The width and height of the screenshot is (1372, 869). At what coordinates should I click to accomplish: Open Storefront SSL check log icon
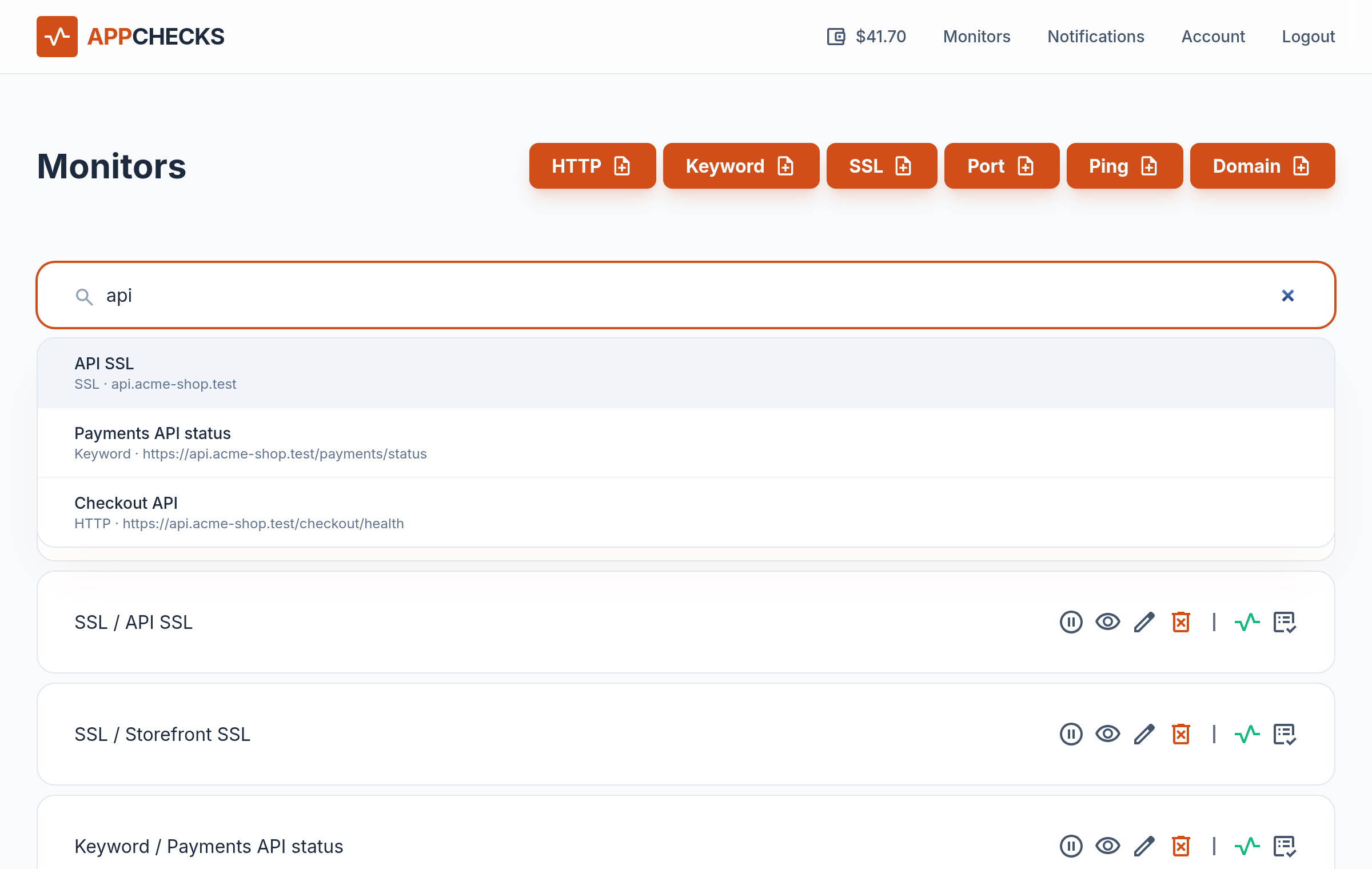(x=1285, y=734)
